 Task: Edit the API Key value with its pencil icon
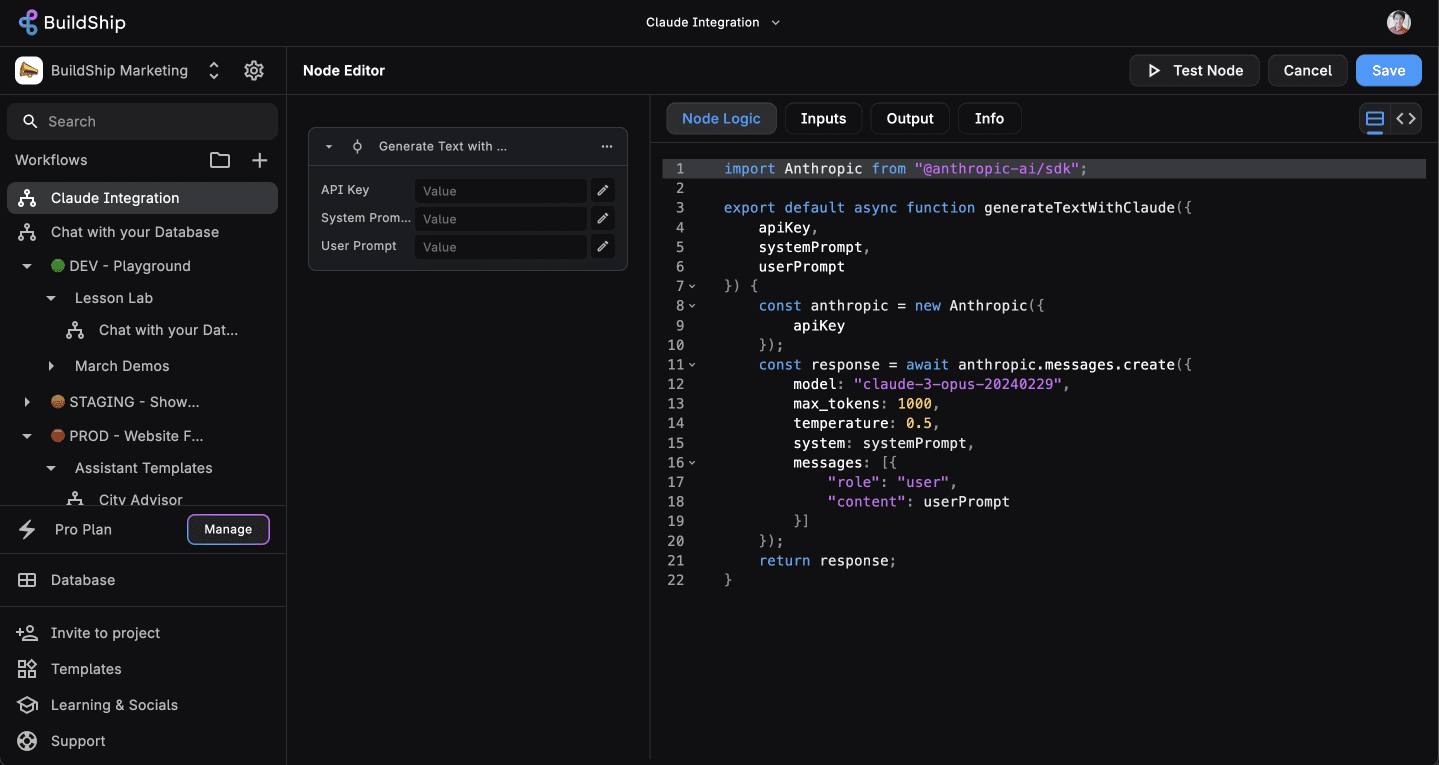point(602,190)
